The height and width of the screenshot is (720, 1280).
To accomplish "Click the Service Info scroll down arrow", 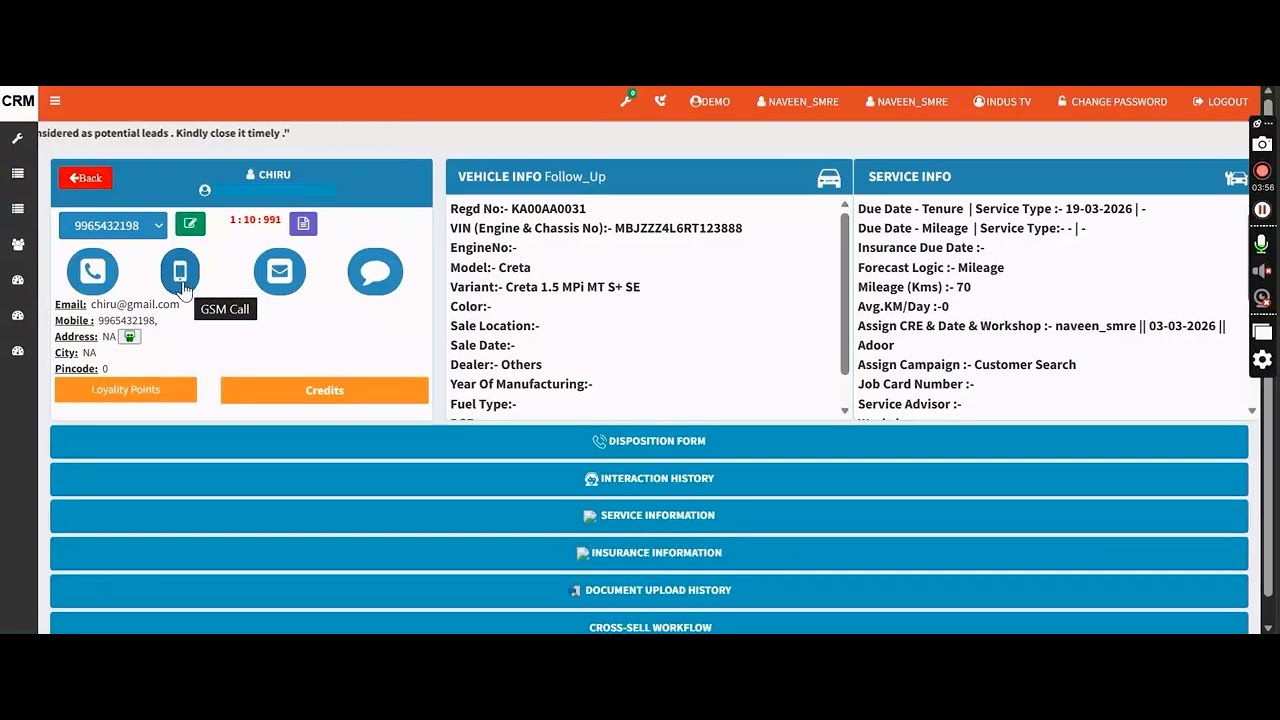I will pyautogui.click(x=1252, y=410).
